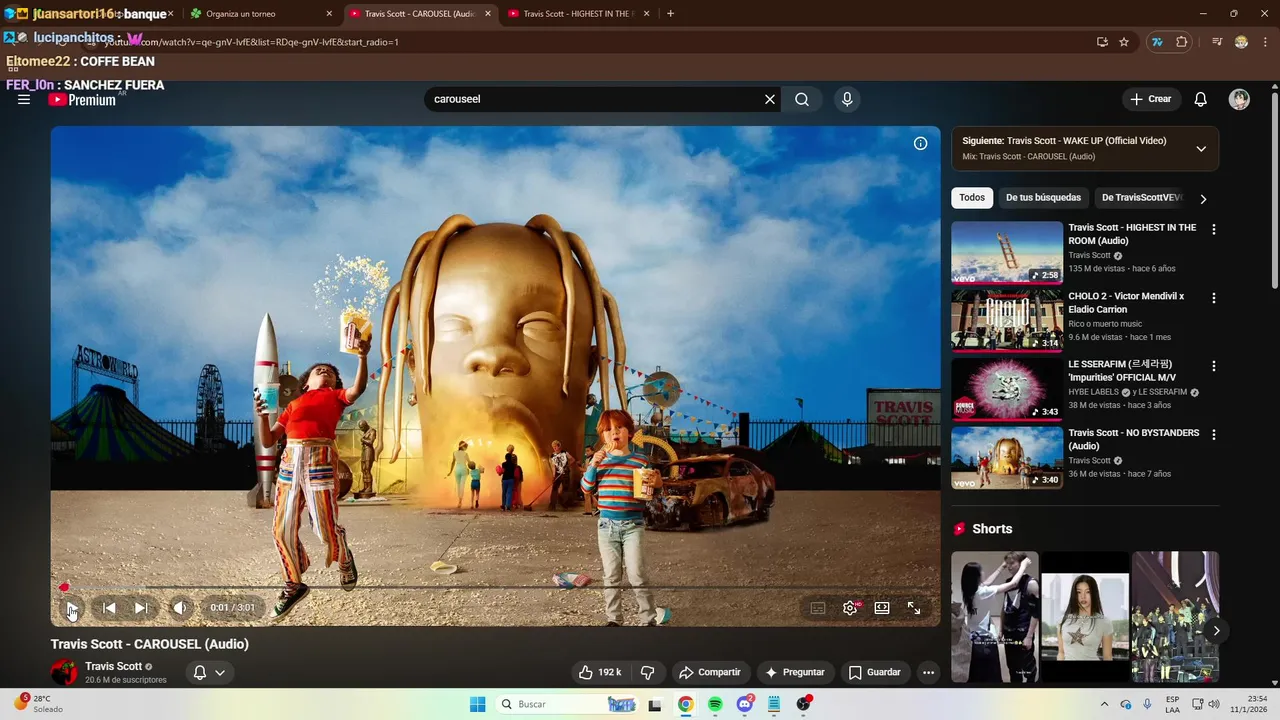
Task: Enter fullscreen mode in player
Action: click(x=914, y=608)
